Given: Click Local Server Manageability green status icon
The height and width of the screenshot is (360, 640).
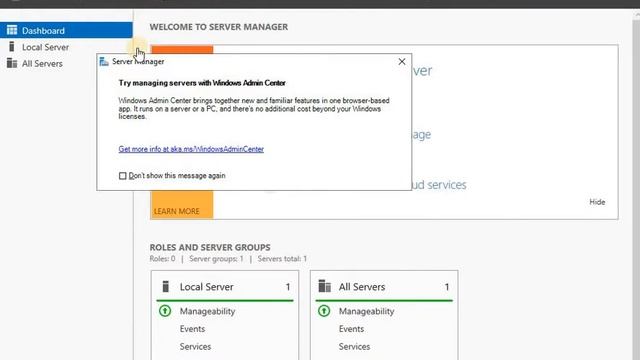Looking at the screenshot, I should pos(165,311).
